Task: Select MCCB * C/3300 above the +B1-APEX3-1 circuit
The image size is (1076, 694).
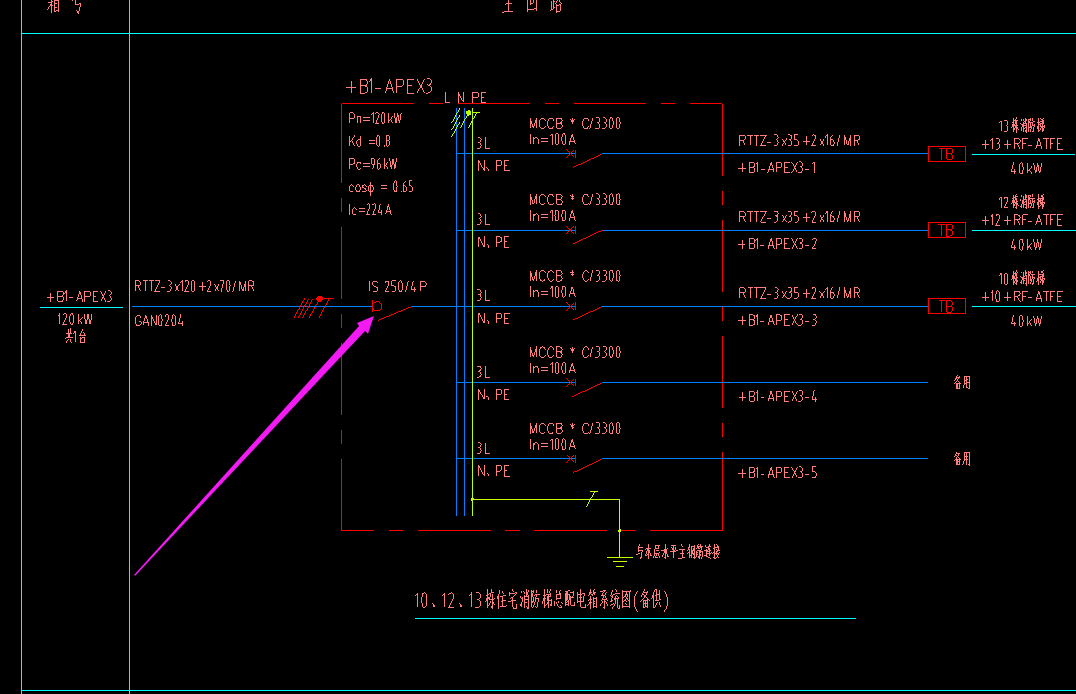Action: click(575, 124)
